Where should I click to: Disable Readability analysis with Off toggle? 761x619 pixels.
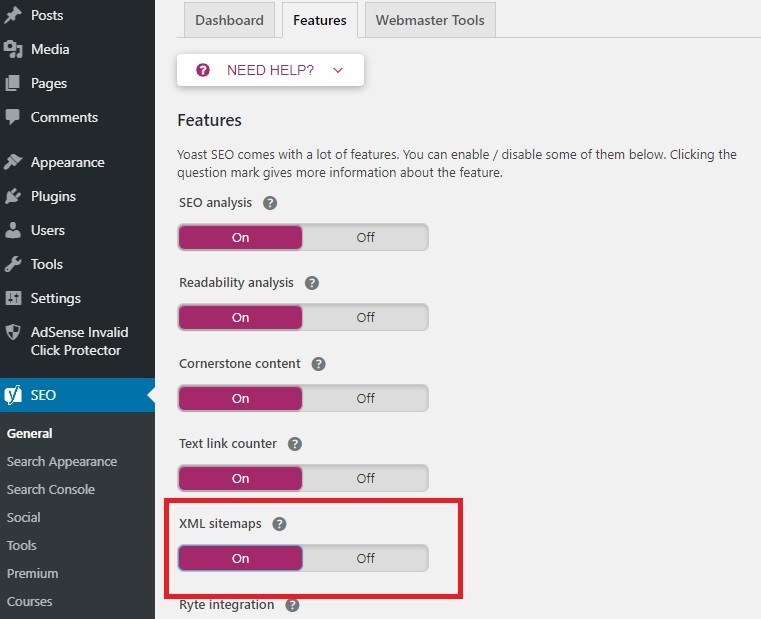(365, 318)
